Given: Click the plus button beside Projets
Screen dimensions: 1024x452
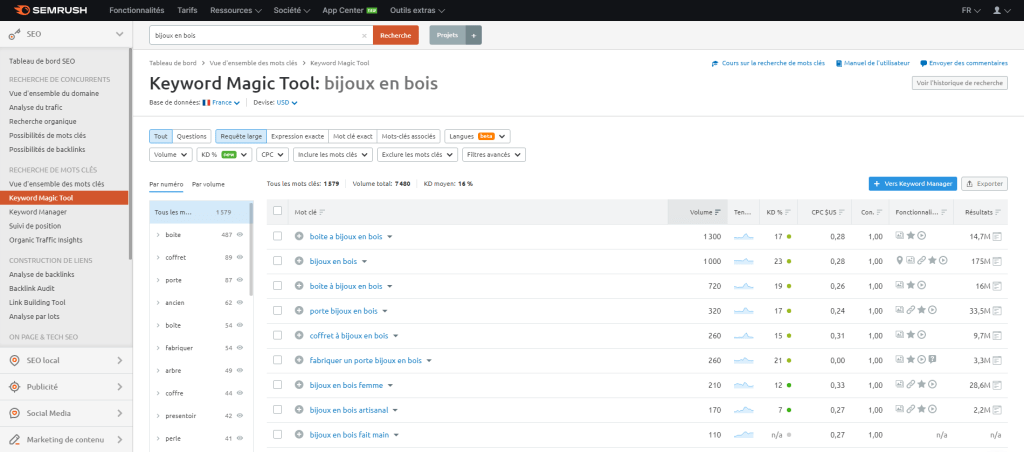Looking at the screenshot, I should (474, 35).
